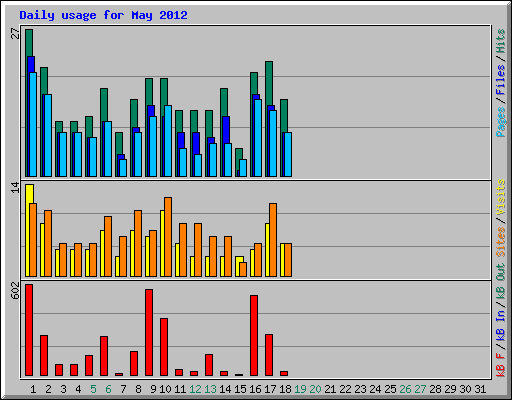Click the yellow visits bar for day 15
512x400 pixels.
238,259
